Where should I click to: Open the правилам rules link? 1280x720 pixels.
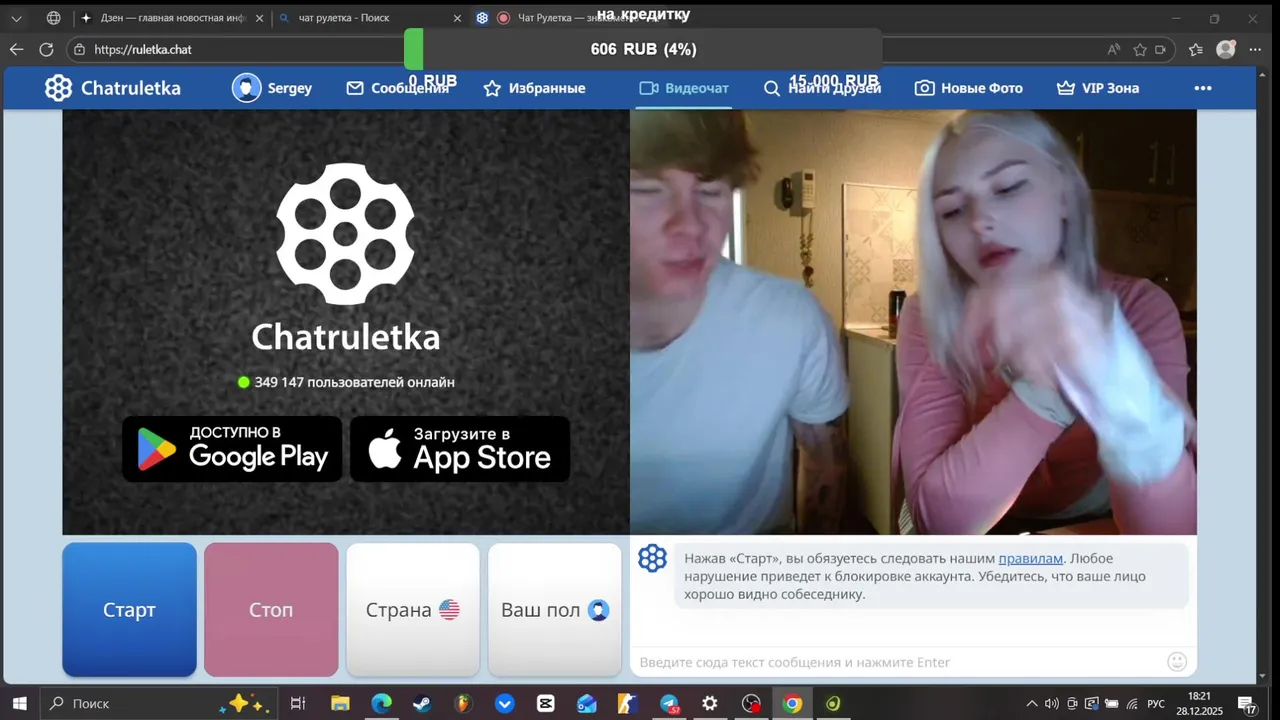(x=1030, y=559)
